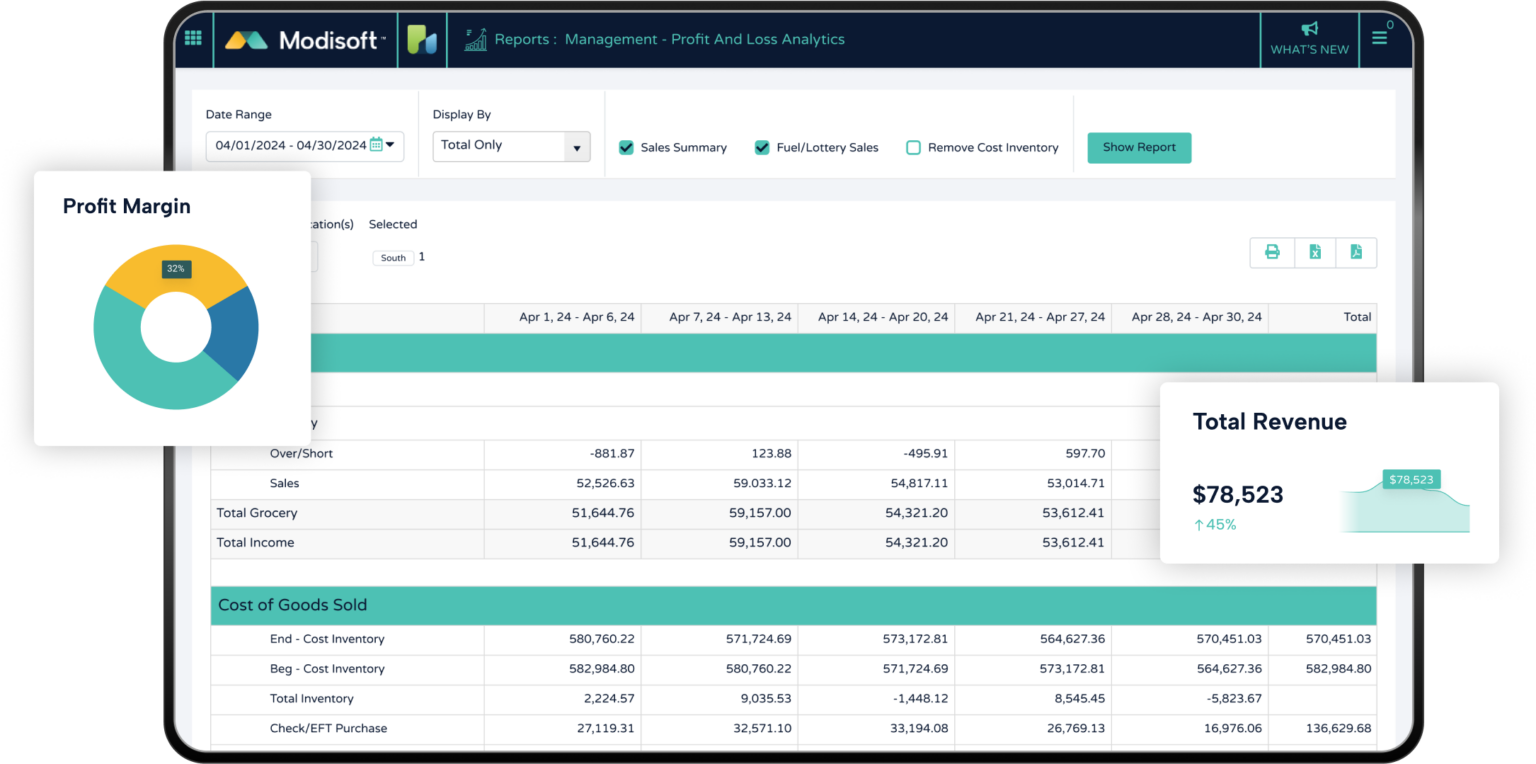Open the hamburger menu with zero notifications
This screenshot has height=764, width=1536.
tap(1381, 39)
